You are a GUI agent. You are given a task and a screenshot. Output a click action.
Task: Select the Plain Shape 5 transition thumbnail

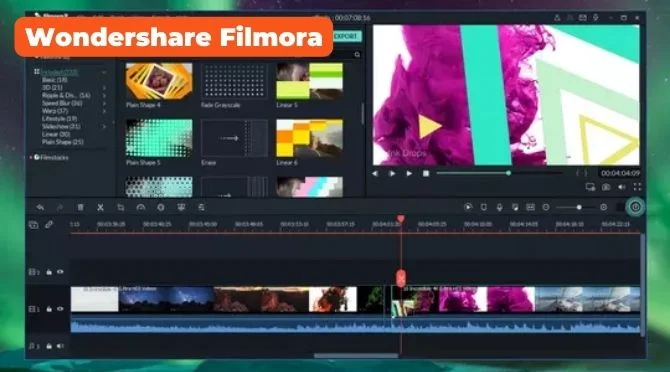tap(159, 138)
